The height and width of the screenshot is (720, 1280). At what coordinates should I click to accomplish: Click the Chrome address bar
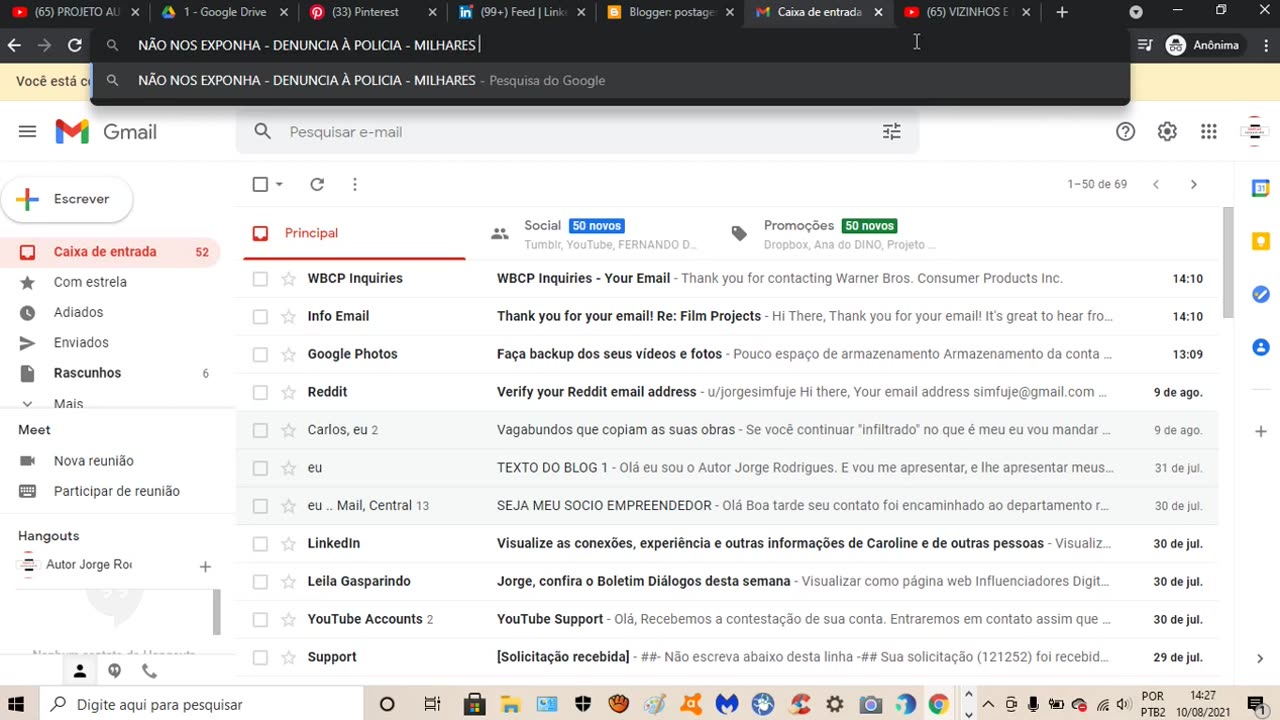coord(610,45)
